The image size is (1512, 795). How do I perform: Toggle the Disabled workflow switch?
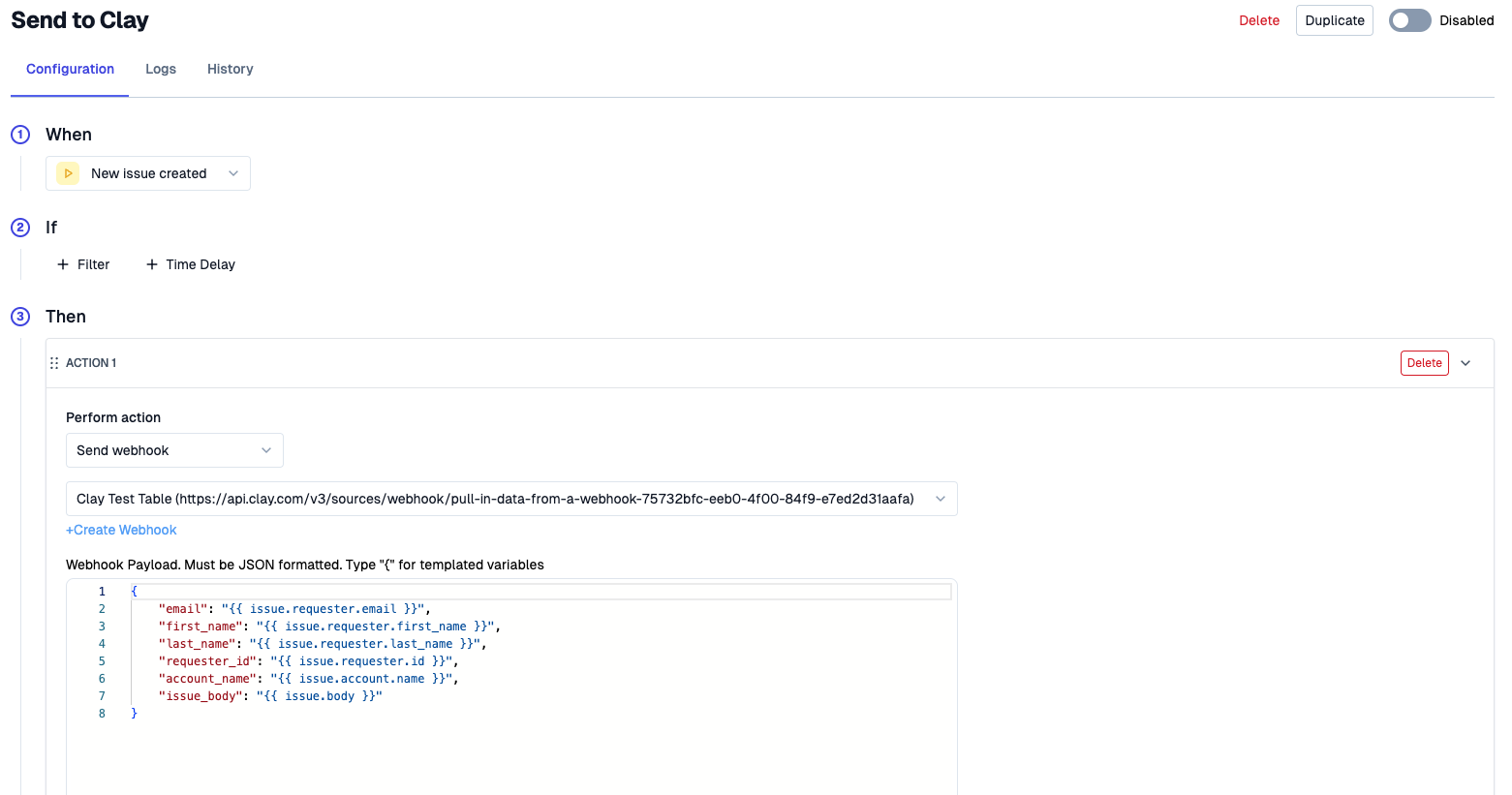1409,20
